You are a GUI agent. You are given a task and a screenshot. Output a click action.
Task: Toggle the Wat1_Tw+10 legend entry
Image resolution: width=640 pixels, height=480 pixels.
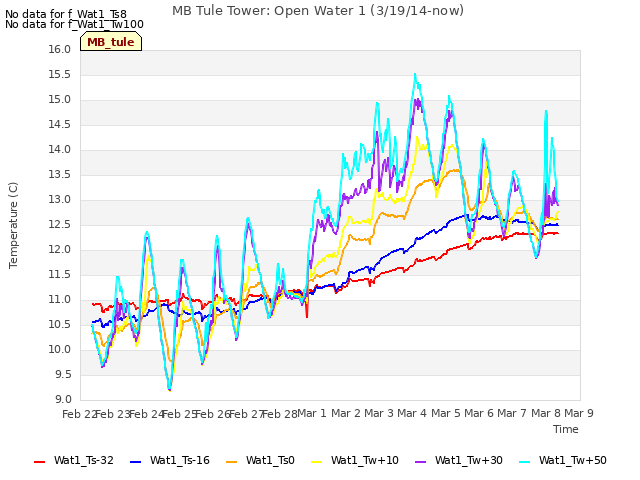tap(354, 461)
